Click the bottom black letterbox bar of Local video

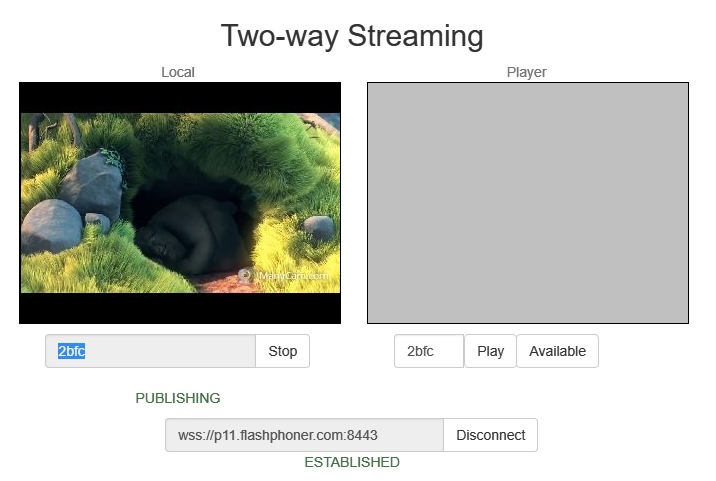pos(180,308)
